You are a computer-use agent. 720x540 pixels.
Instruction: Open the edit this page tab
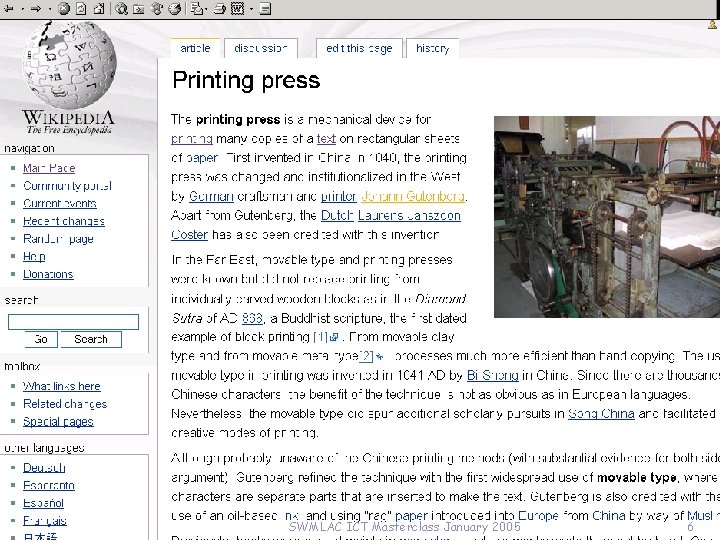[x=359, y=48]
